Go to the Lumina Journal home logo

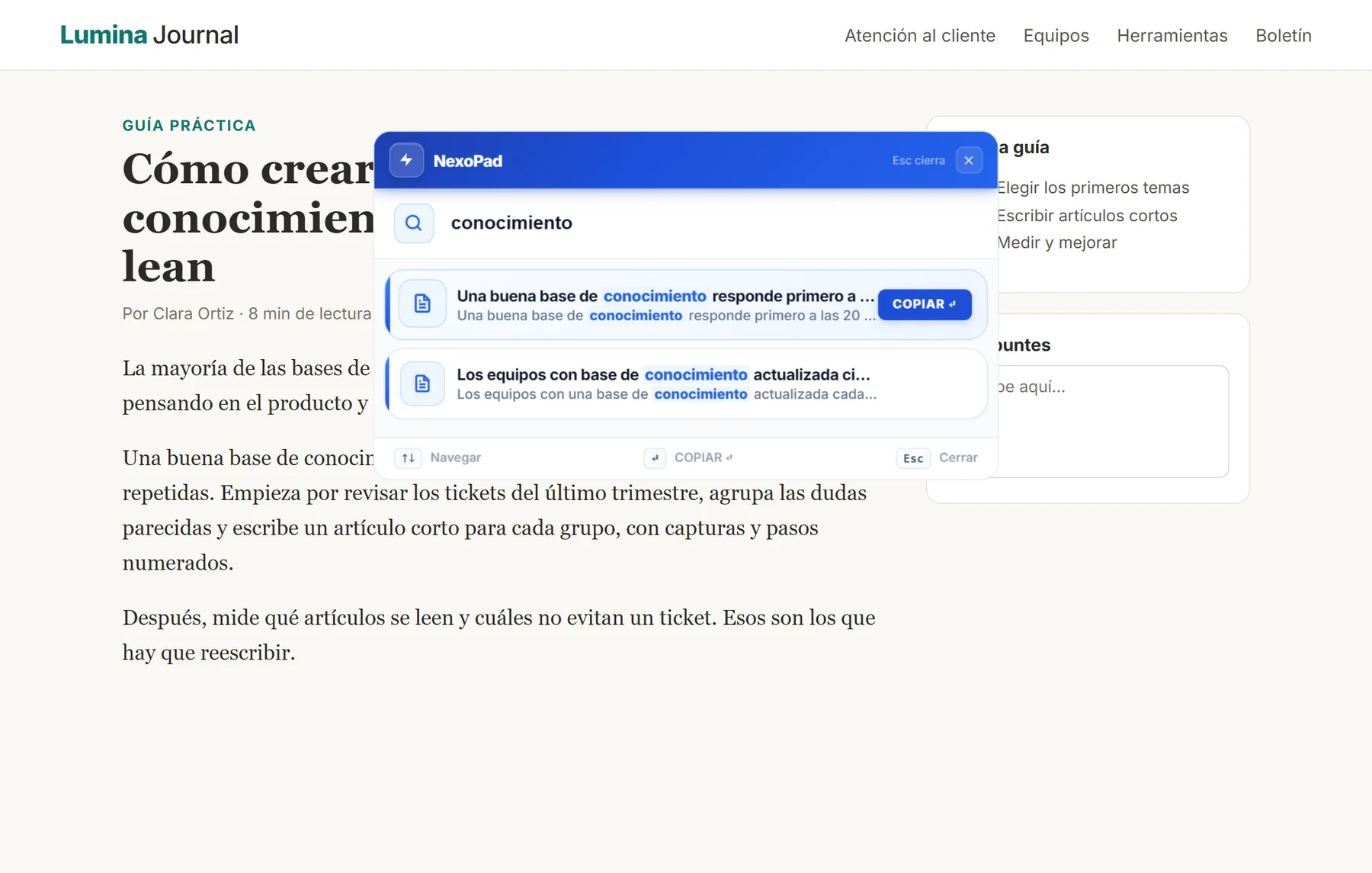click(149, 35)
